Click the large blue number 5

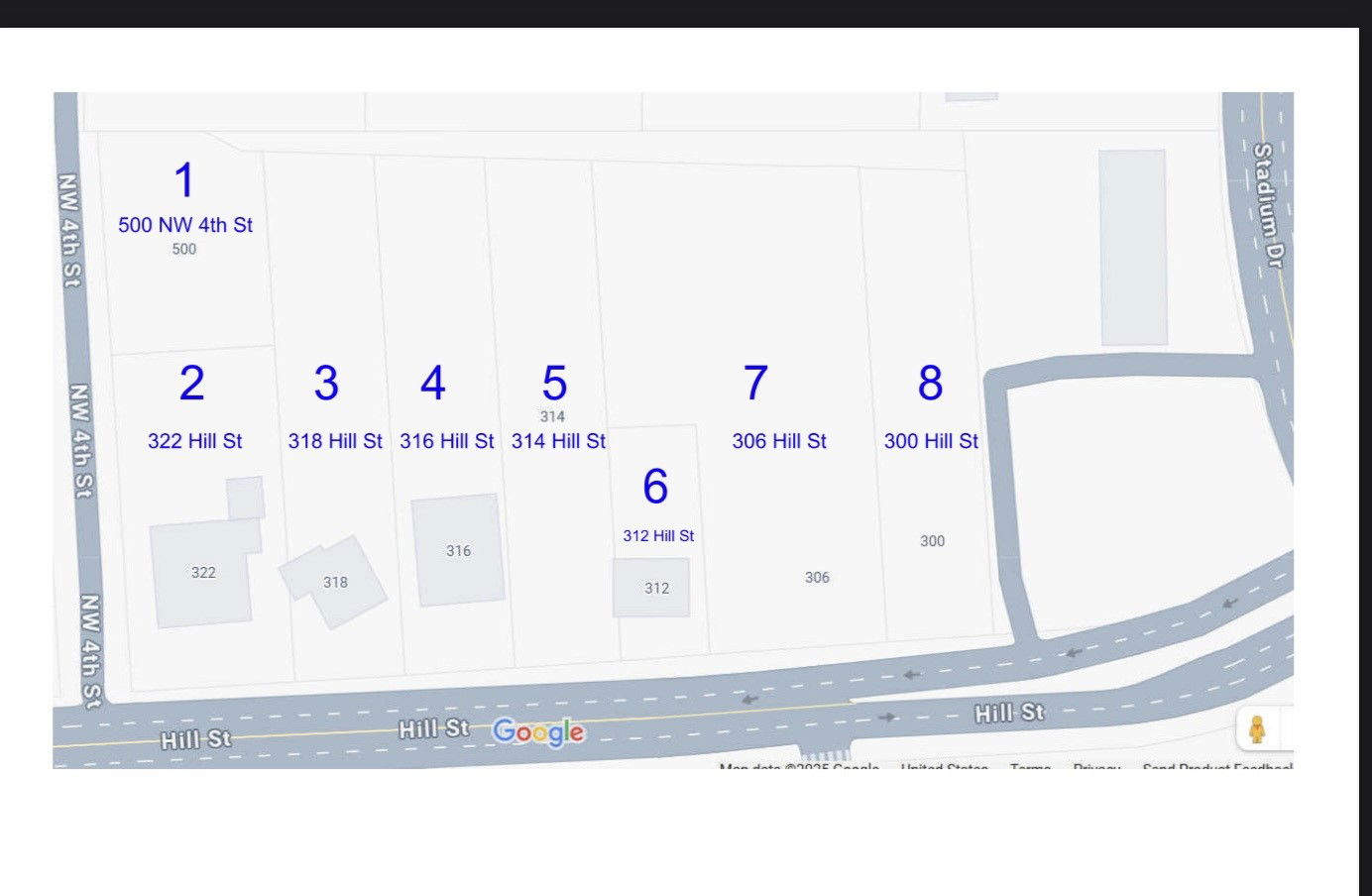pos(554,383)
